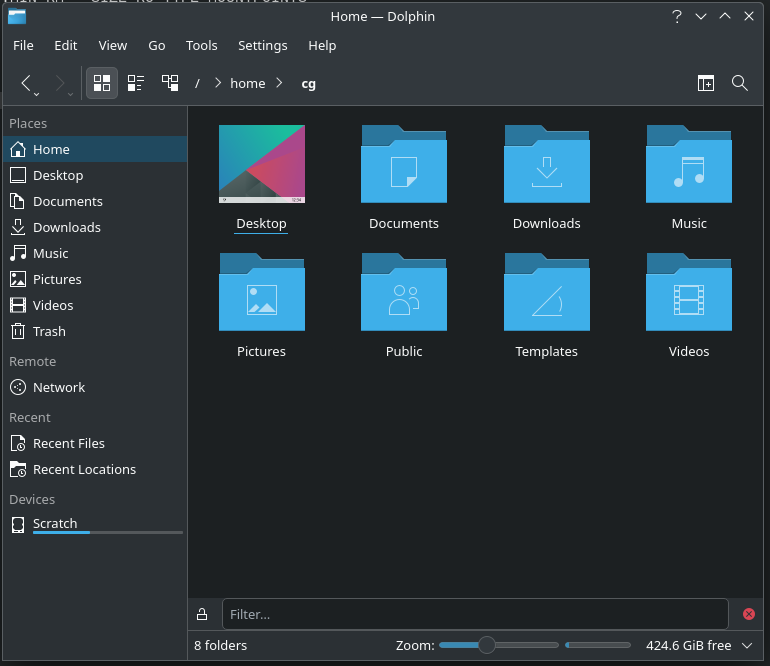The width and height of the screenshot is (770, 666).
Task: Close the filter bar with red button
Action: [749, 614]
